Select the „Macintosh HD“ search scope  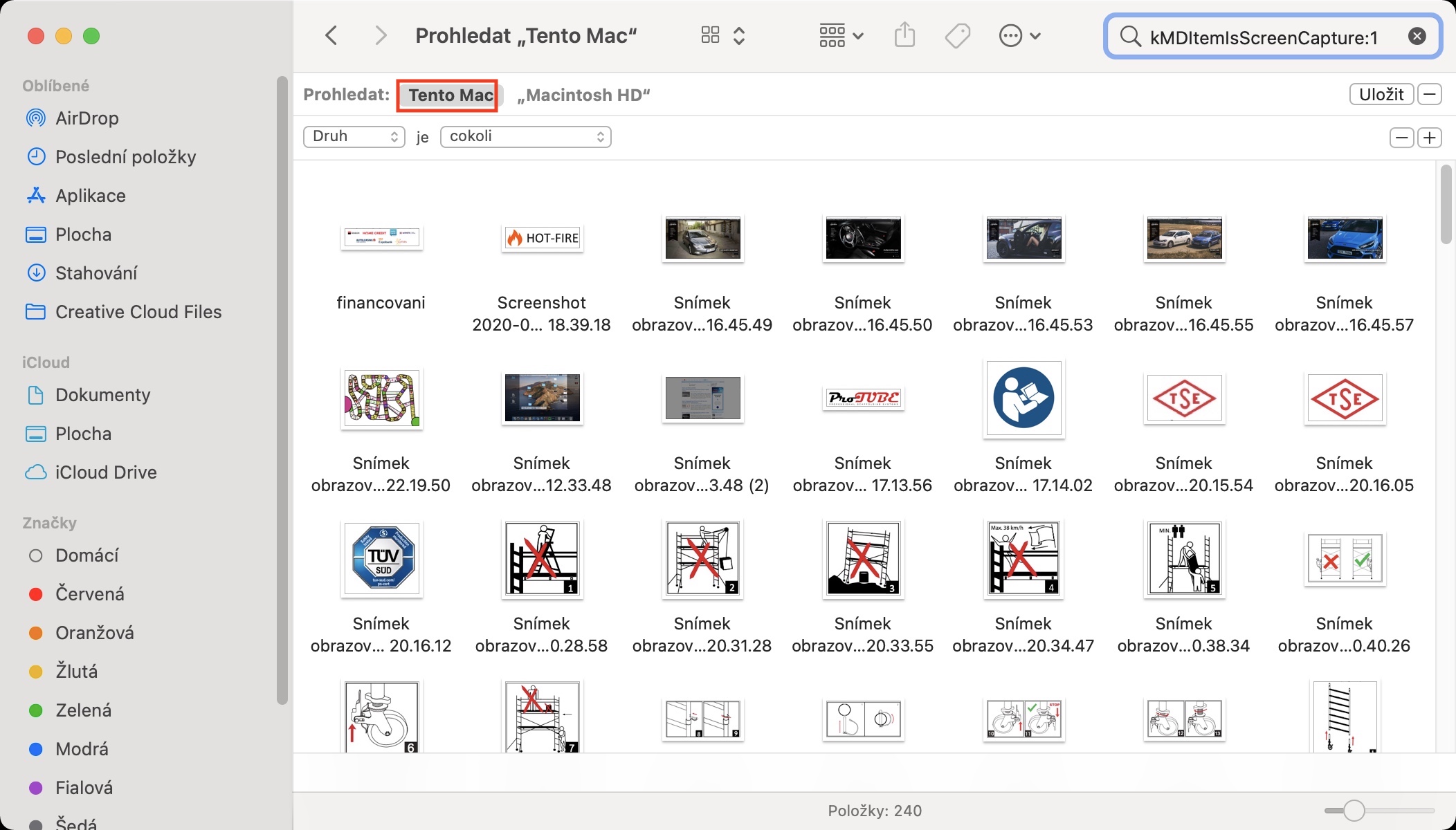(583, 95)
